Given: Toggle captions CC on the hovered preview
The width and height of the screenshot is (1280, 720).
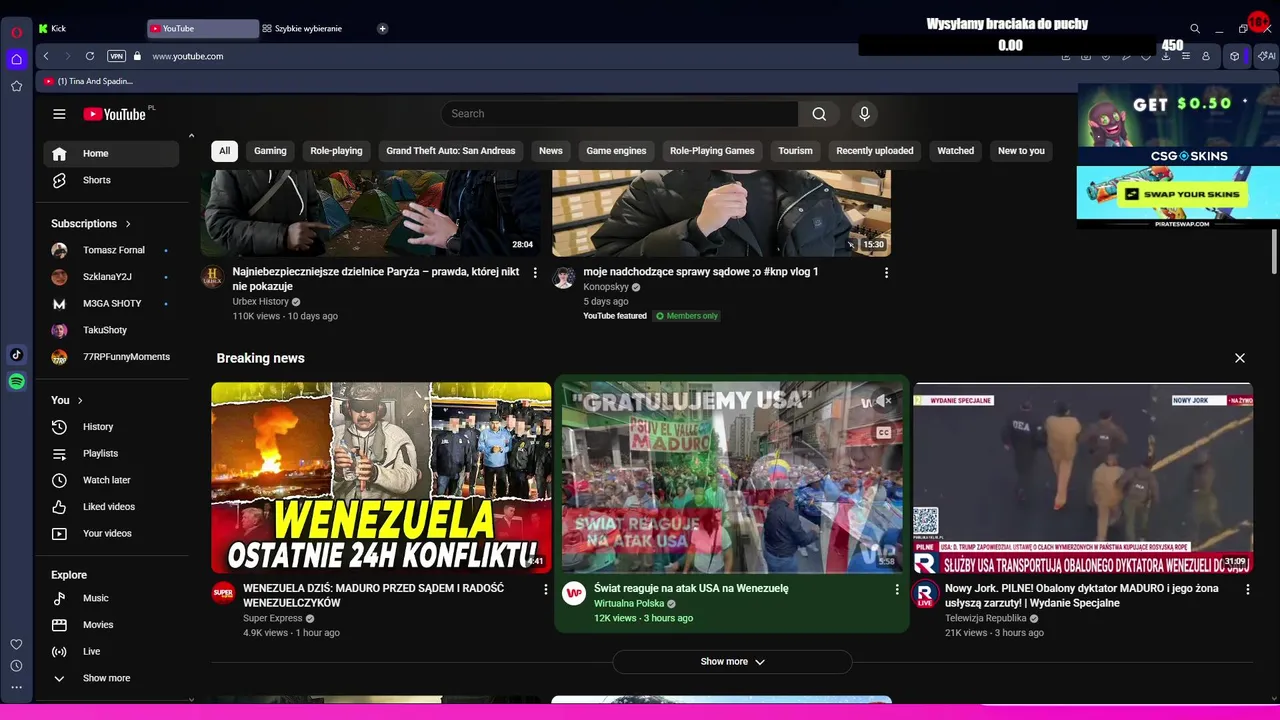Looking at the screenshot, I should click(883, 433).
